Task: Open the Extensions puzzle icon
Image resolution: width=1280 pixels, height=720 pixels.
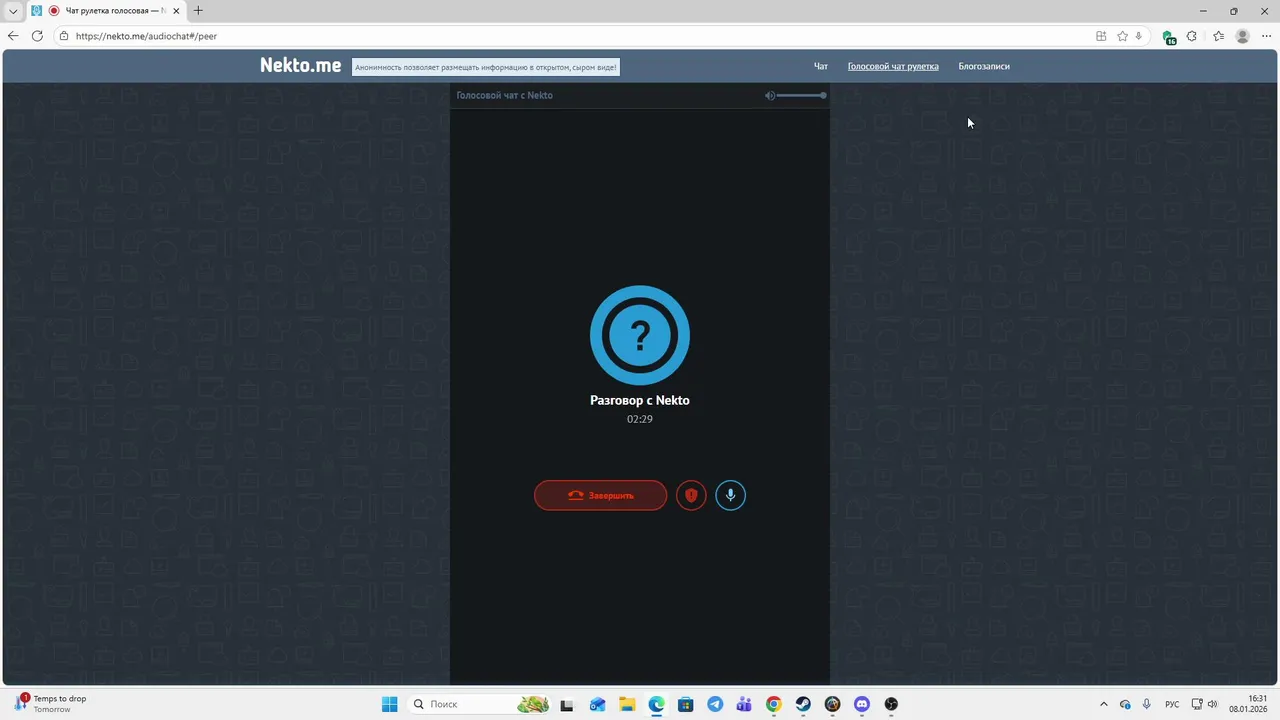Action: pyautogui.click(x=1192, y=36)
